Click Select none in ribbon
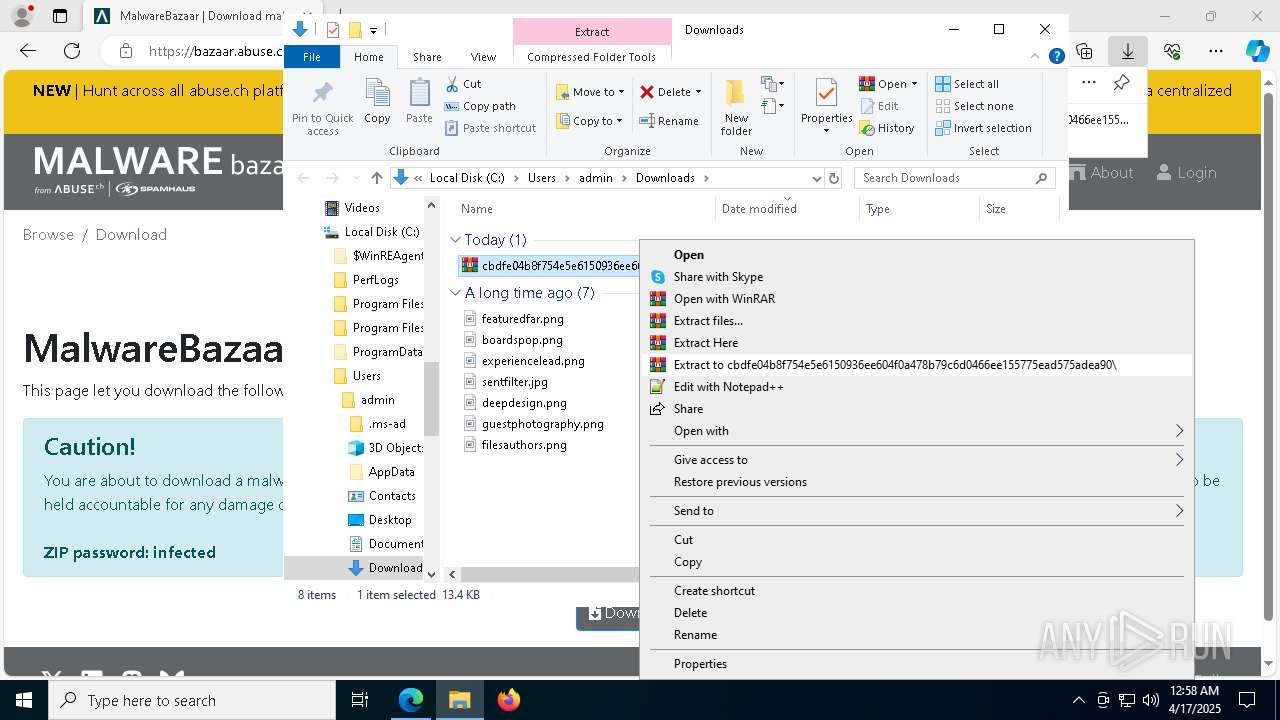The image size is (1280, 720). tap(974, 106)
